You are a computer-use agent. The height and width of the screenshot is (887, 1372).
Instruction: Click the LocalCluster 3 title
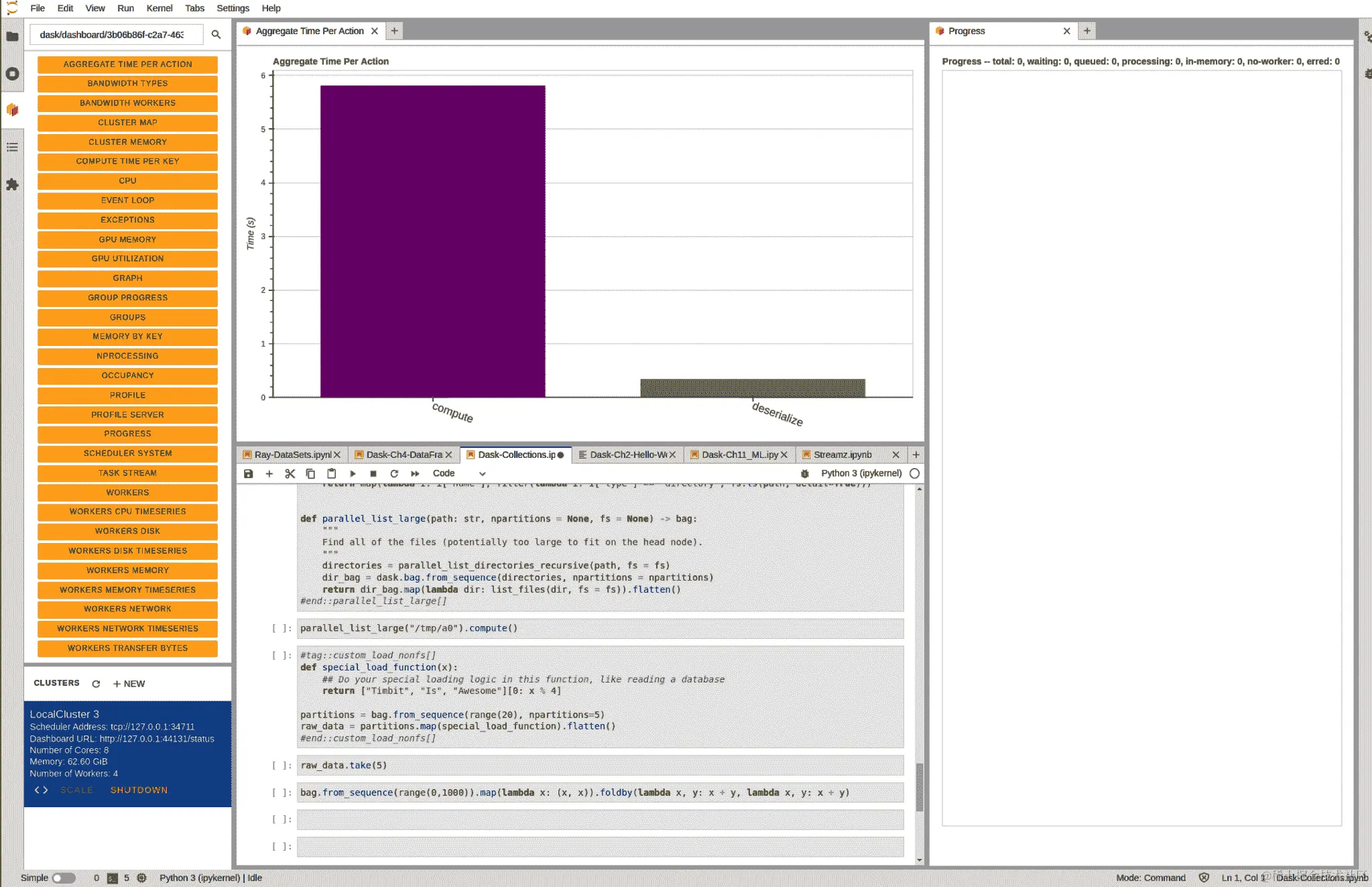(64, 714)
